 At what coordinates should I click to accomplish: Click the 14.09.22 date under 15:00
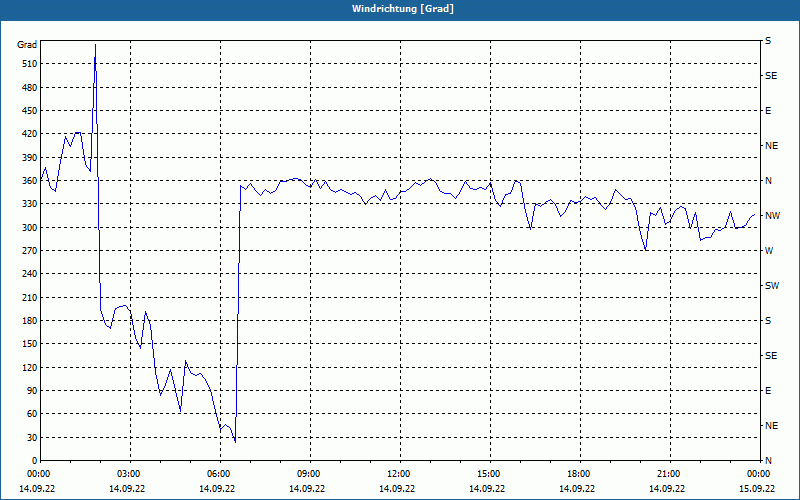487,489
